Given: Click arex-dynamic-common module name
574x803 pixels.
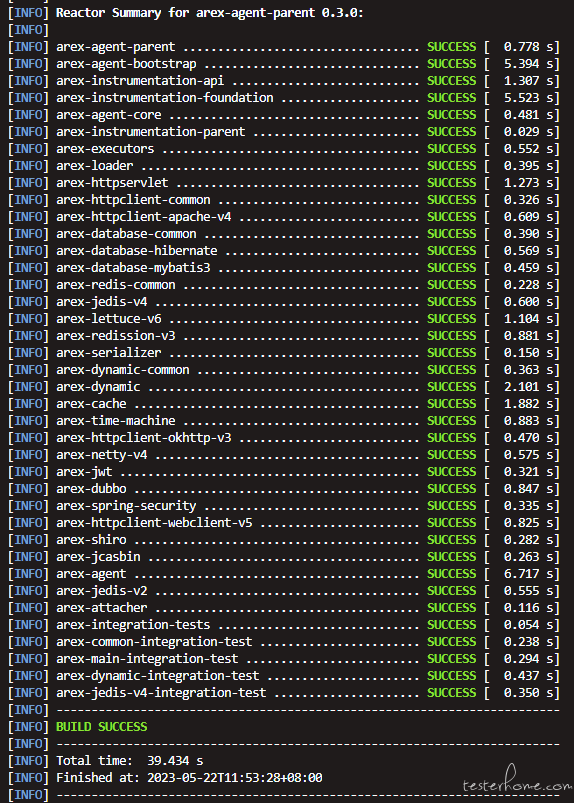Looking at the screenshot, I should (x=122, y=369).
